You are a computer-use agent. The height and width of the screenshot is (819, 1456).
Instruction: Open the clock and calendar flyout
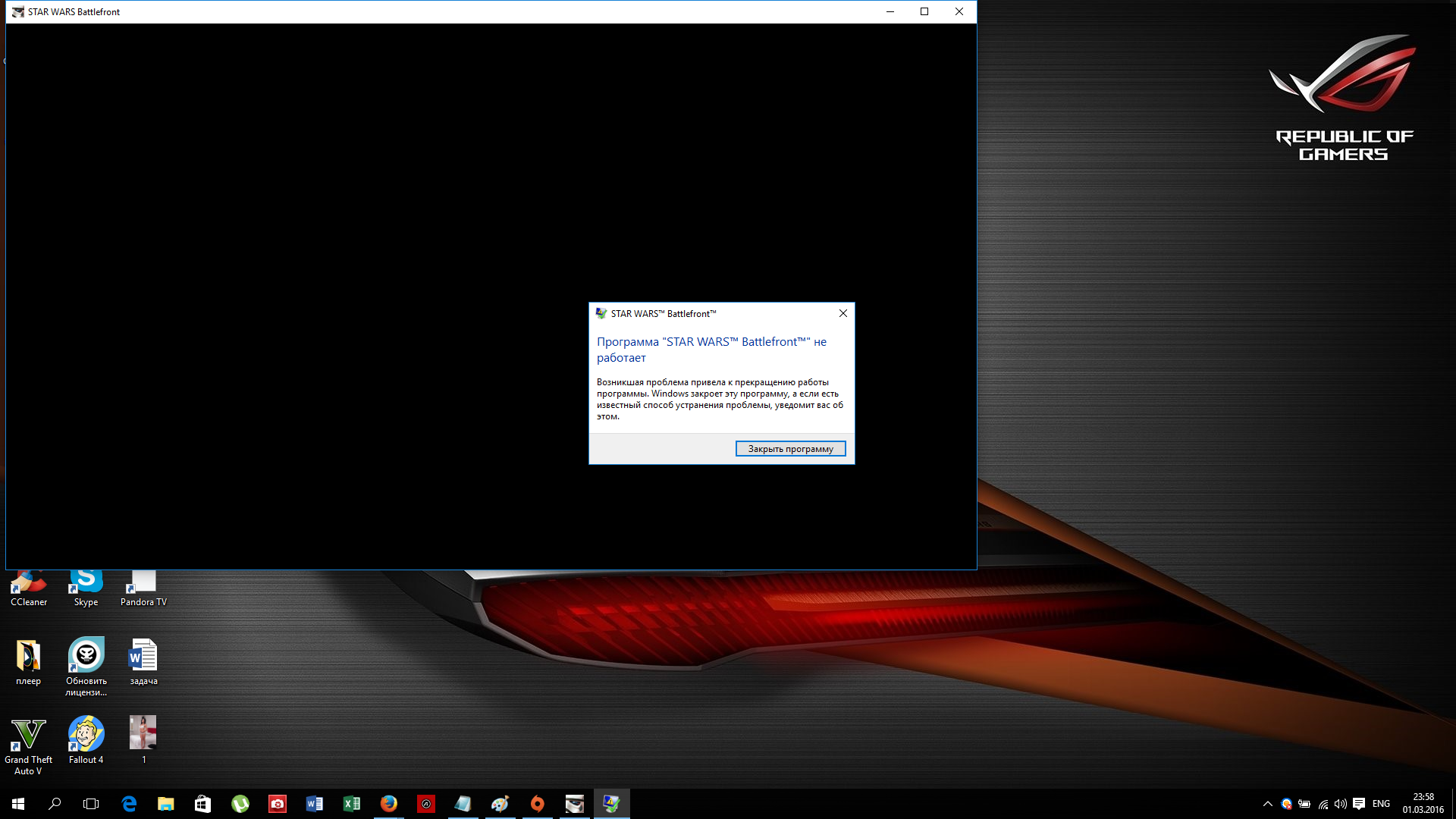[x=1423, y=804]
